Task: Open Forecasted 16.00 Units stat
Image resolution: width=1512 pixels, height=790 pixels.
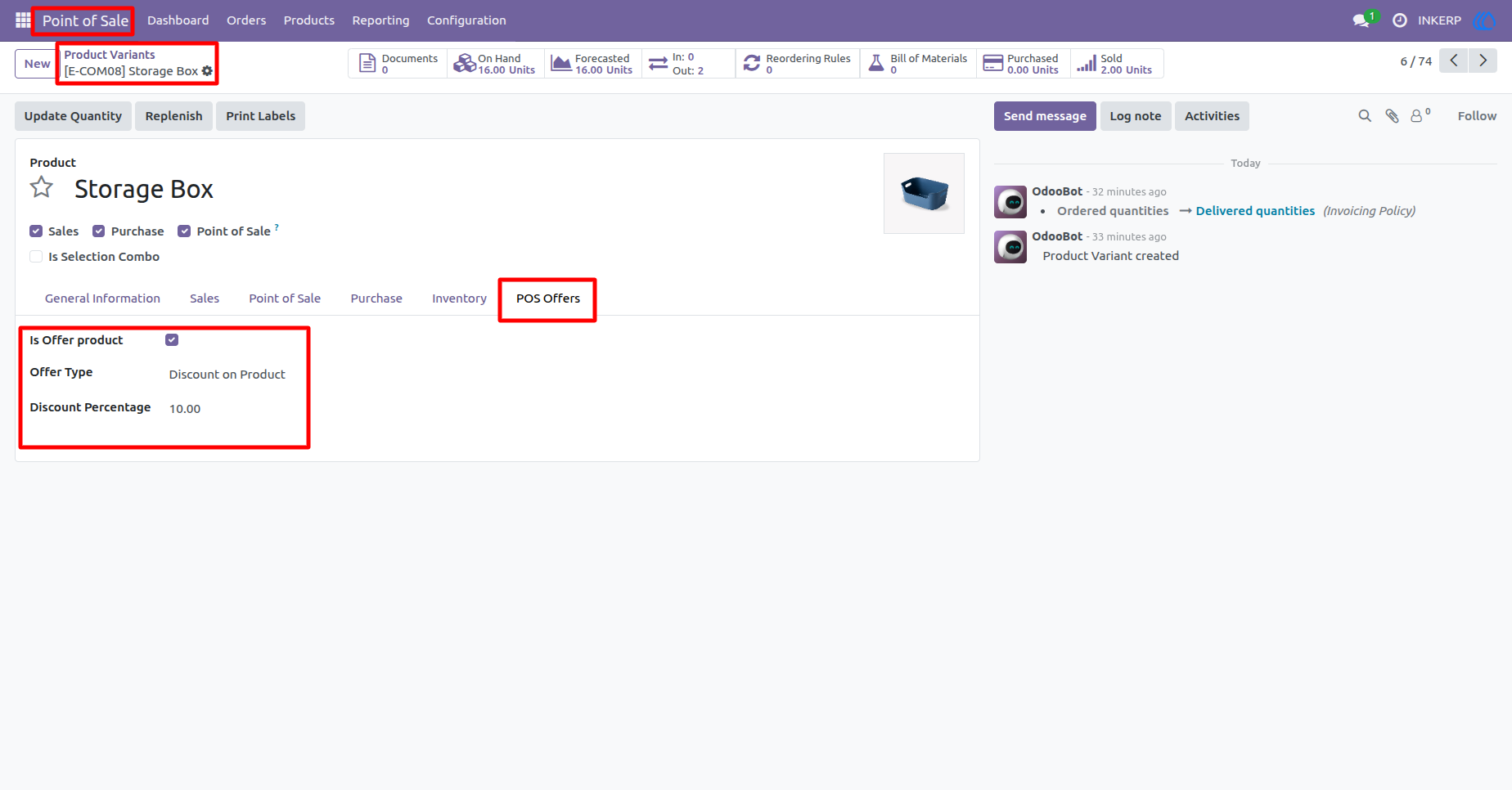Action: [593, 64]
